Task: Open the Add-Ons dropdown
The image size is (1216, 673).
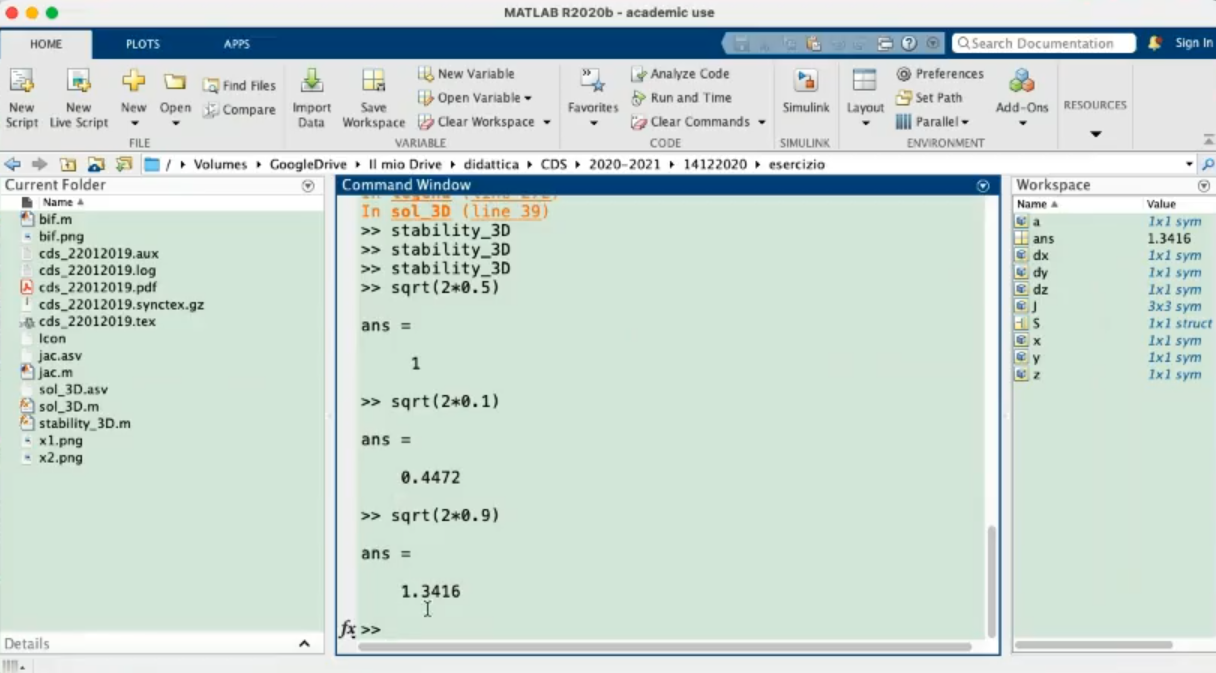Action: click(1022, 123)
